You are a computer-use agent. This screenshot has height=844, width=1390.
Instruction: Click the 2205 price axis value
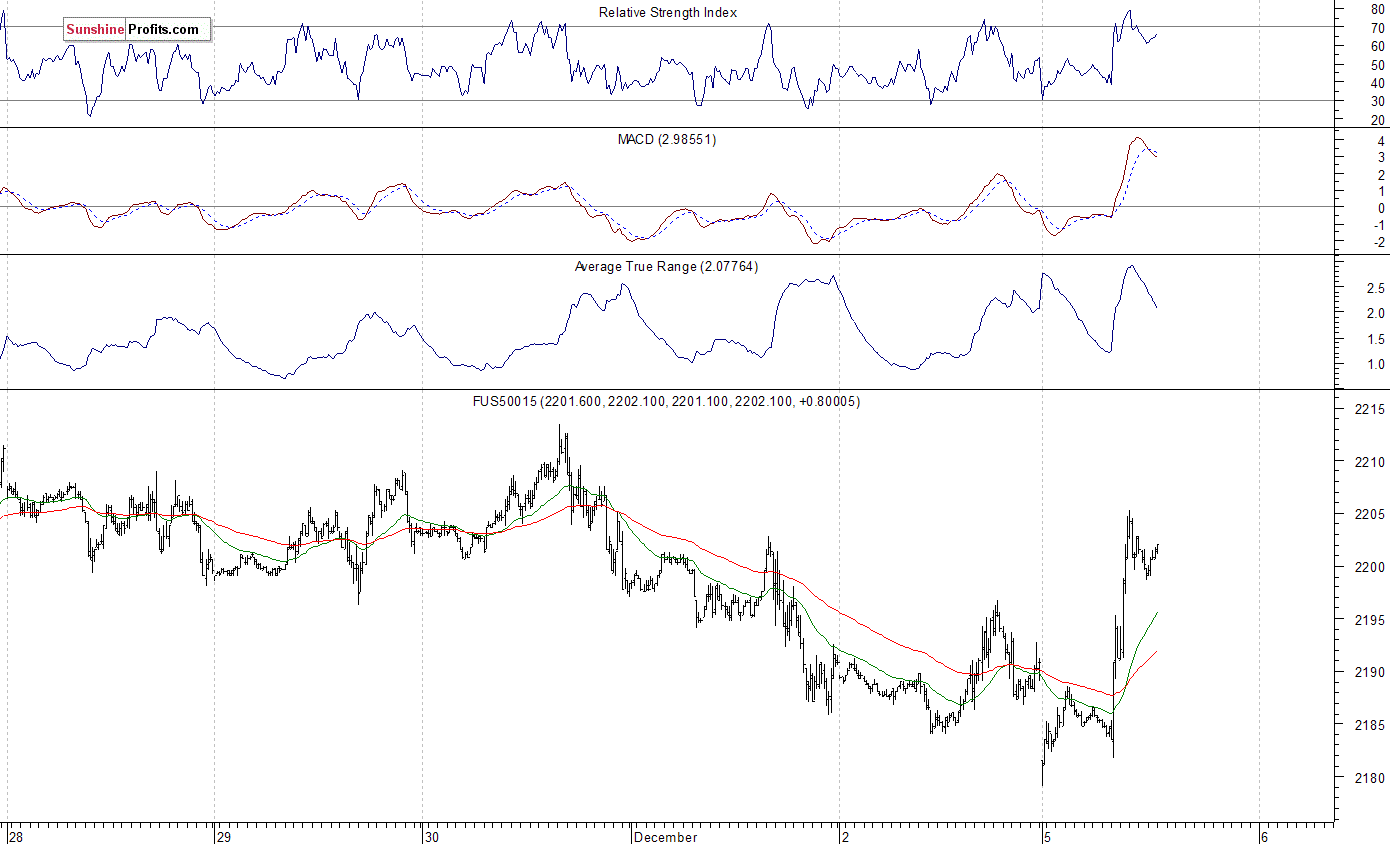[x=1370, y=515]
